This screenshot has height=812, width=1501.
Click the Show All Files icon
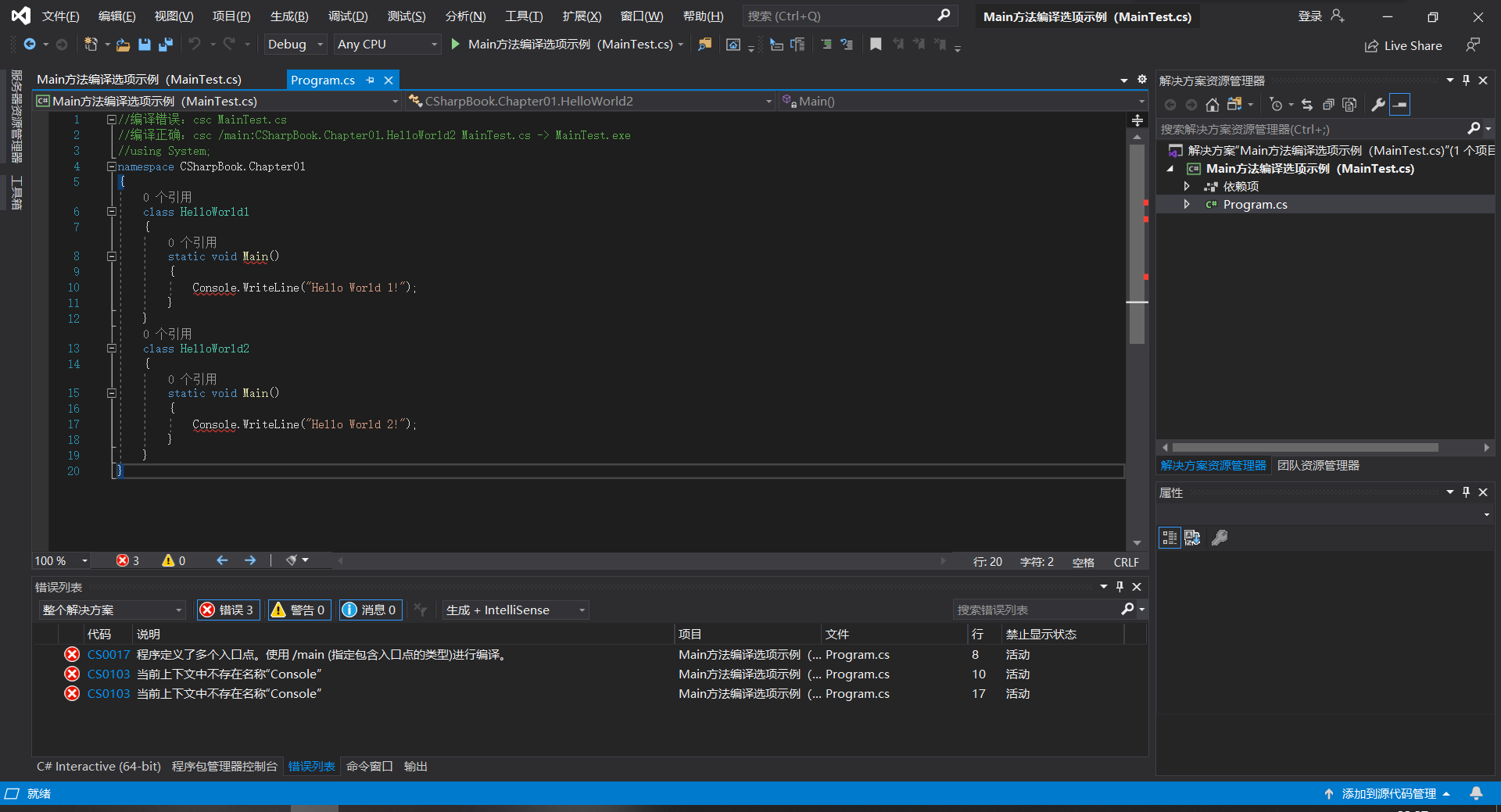pos(1349,105)
